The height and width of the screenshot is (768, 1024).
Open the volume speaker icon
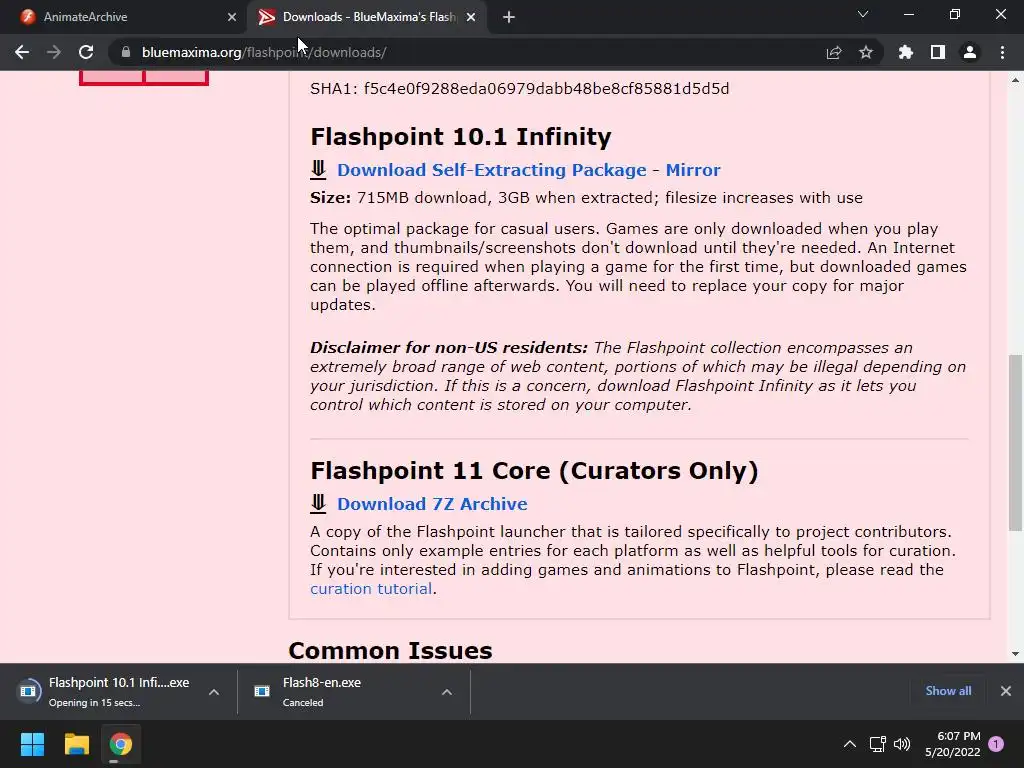click(x=902, y=744)
